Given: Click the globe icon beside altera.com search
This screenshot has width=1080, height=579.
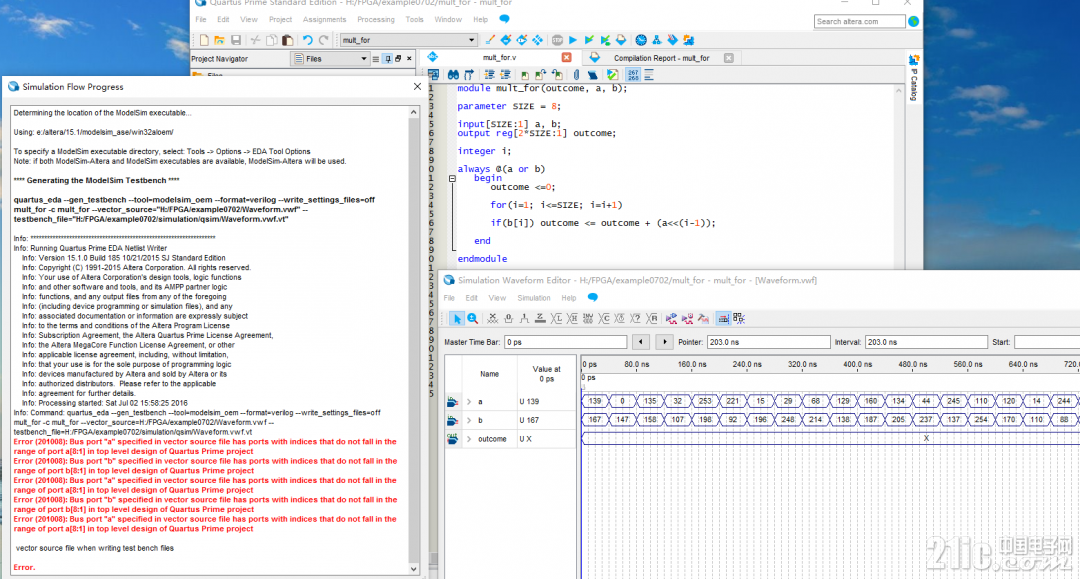Looking at the screenshot, I should [913, 21].
